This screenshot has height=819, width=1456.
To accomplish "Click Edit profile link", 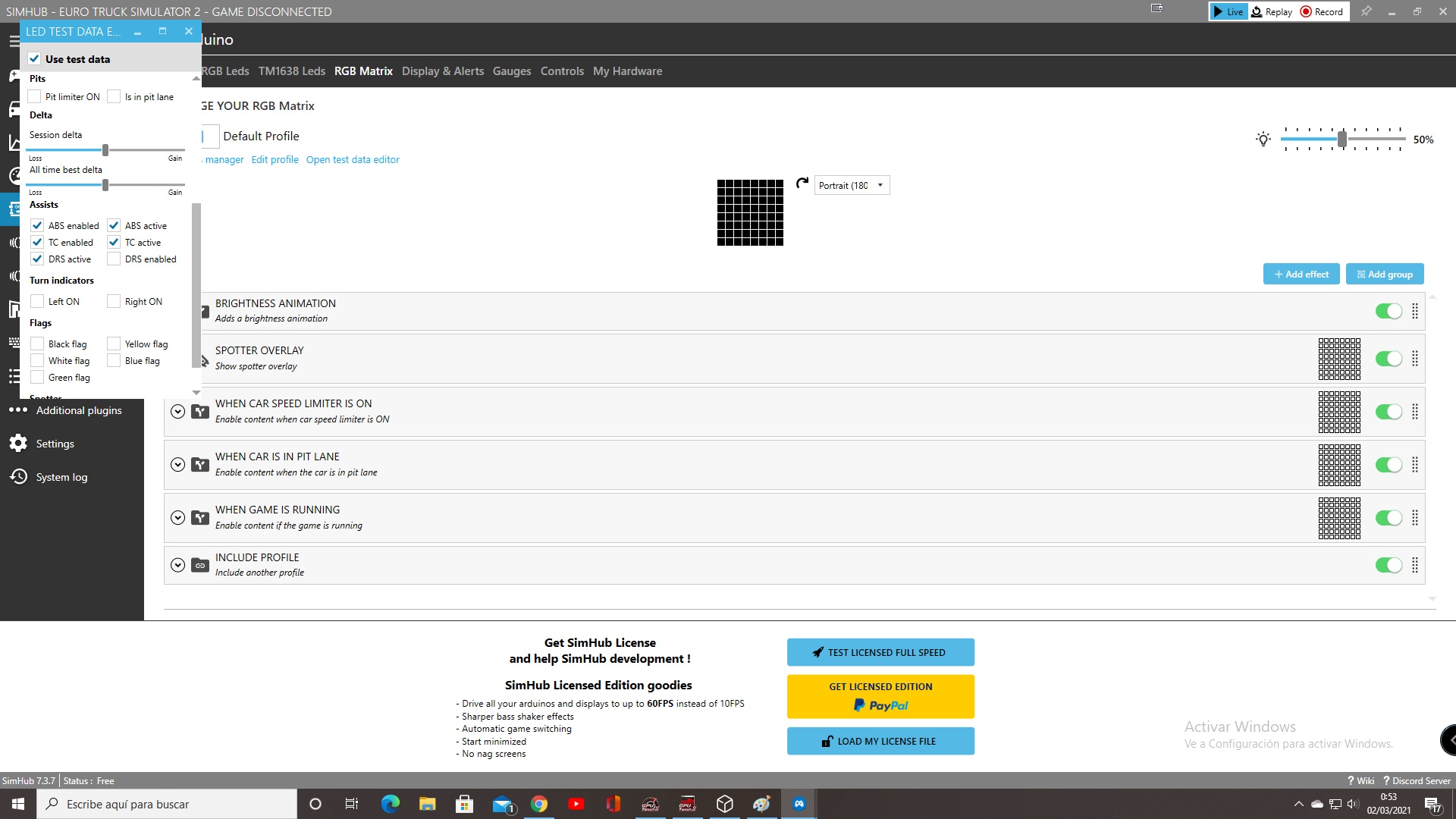I will tap(275, 159).
